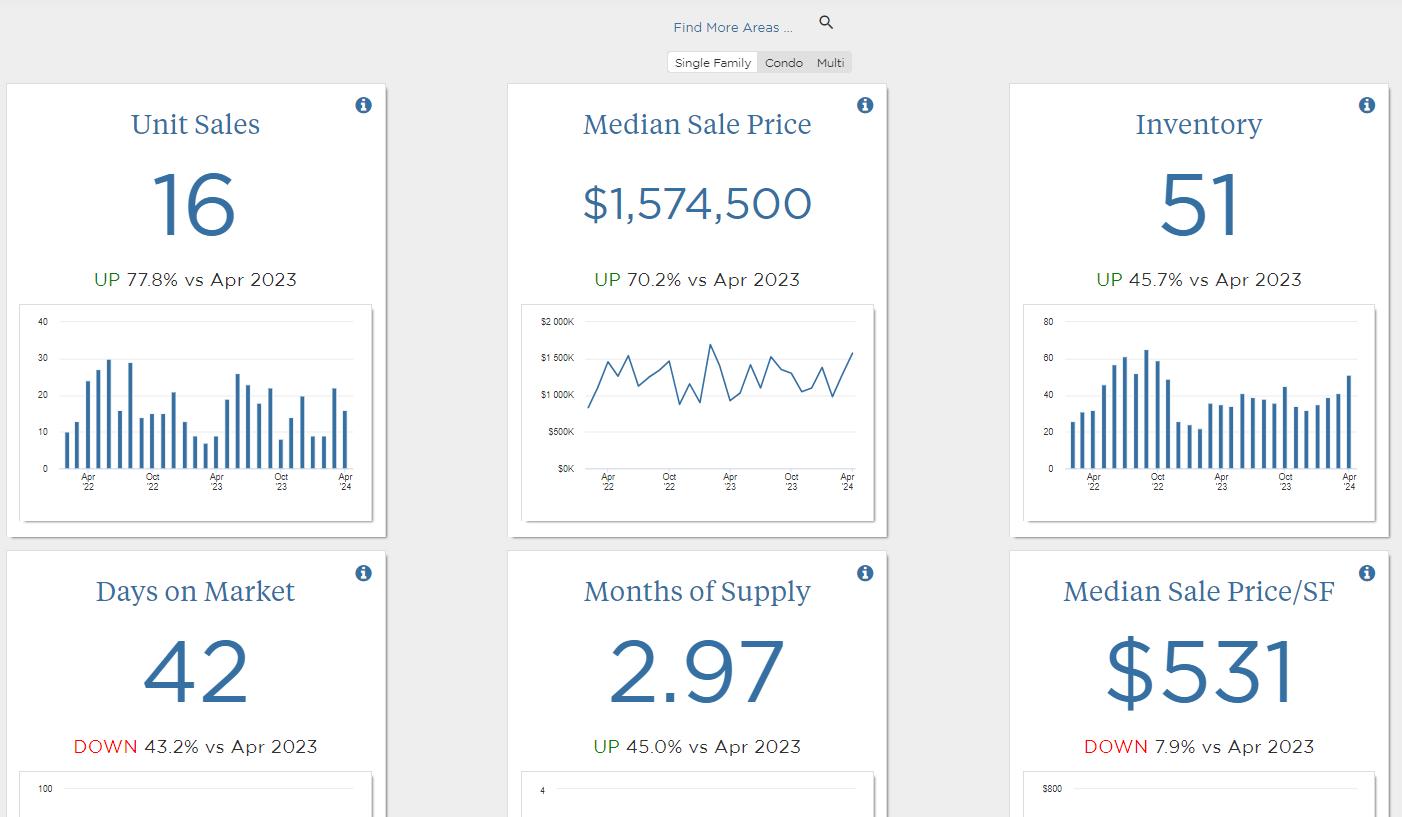1402x817 pixels.
Task: Click the $1,574,500 median price value
Action: coord(697,204)
